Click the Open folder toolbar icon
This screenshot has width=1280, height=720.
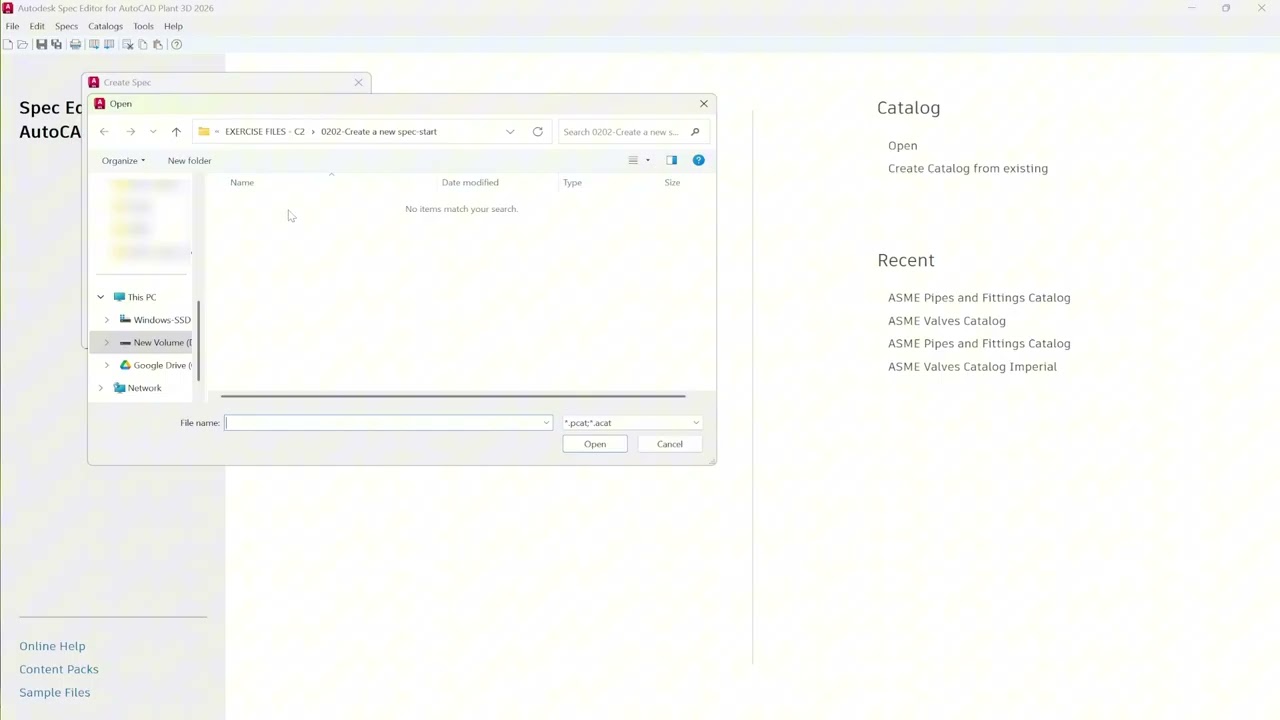tap(23, 44)
